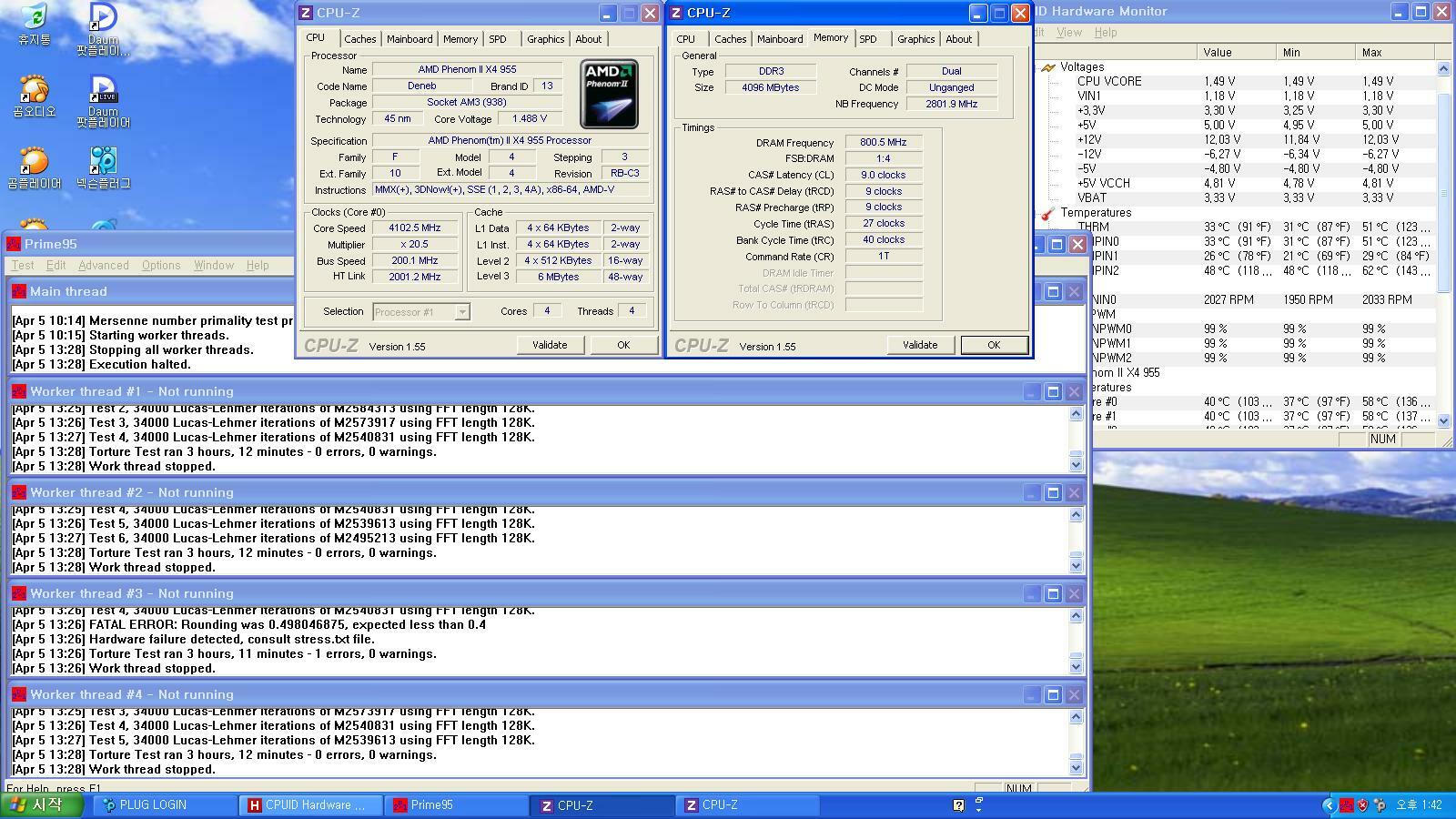The height and width of the screenshot is (819, 1456).
Task: Expand hidden tray icons with the arrow
Action: 1329,805
